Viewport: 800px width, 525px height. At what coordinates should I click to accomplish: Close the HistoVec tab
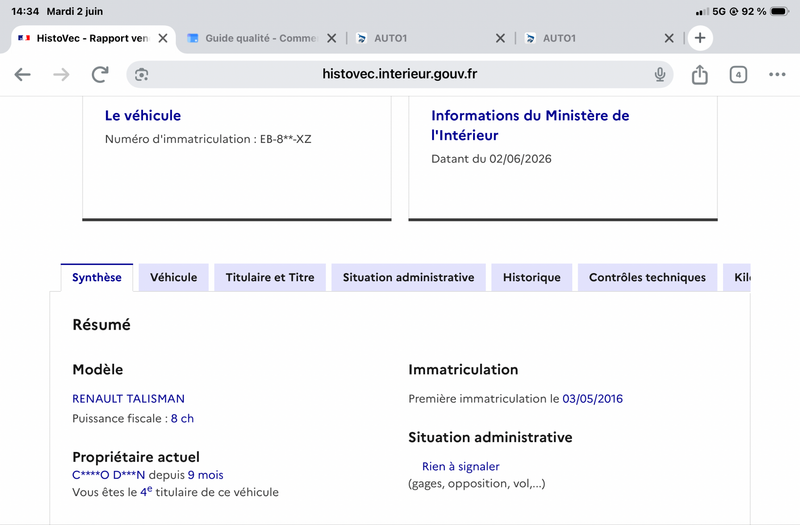[163, 38]
